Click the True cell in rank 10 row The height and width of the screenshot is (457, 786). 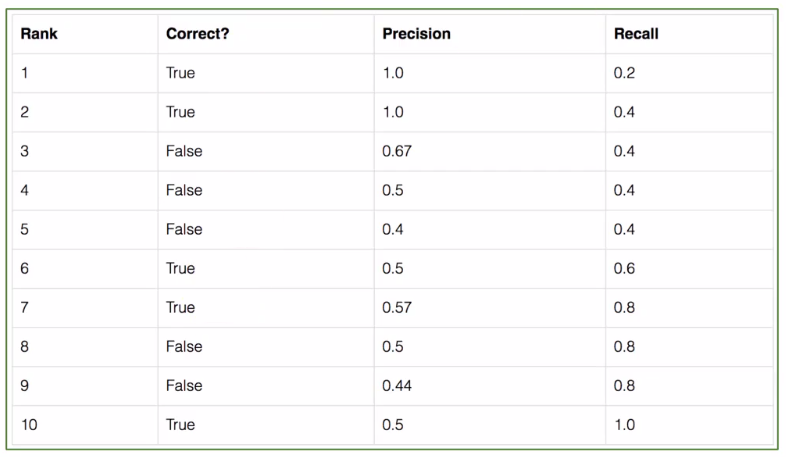181,424
